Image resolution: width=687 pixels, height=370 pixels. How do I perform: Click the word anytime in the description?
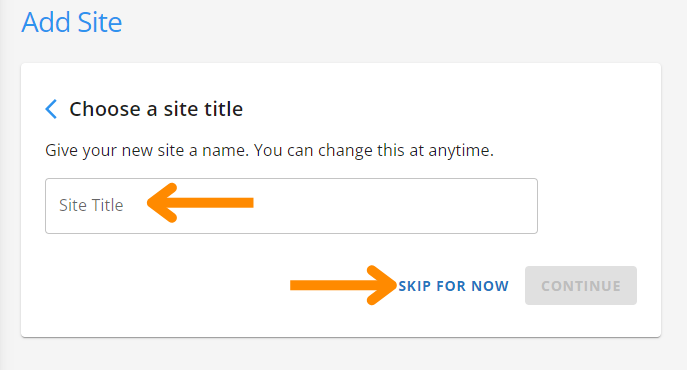click(x=461, y=151)
